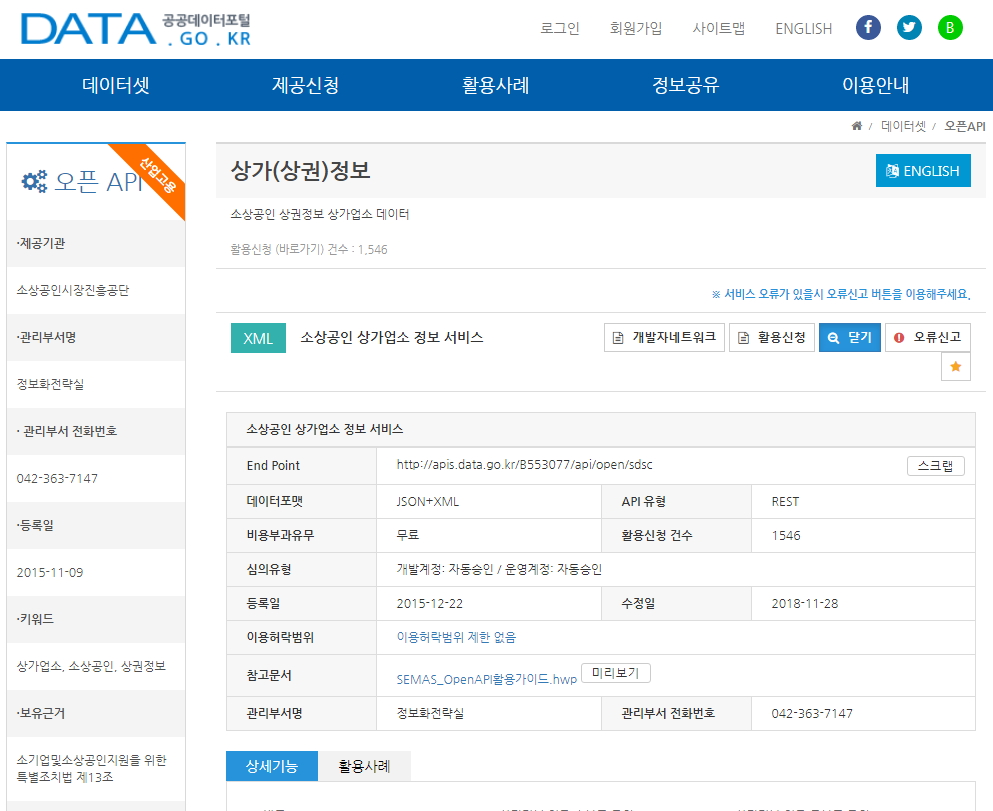993x811 pixels.
Task: Click the JSON+XML data format value
Action: [x=427, y=501]
